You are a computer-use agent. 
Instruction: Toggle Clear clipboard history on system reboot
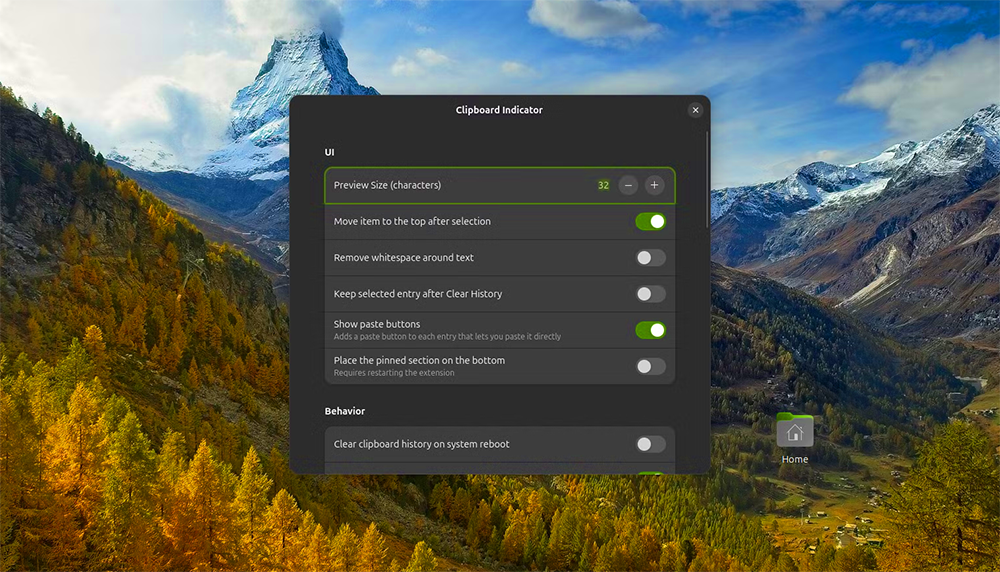point(651,444)
